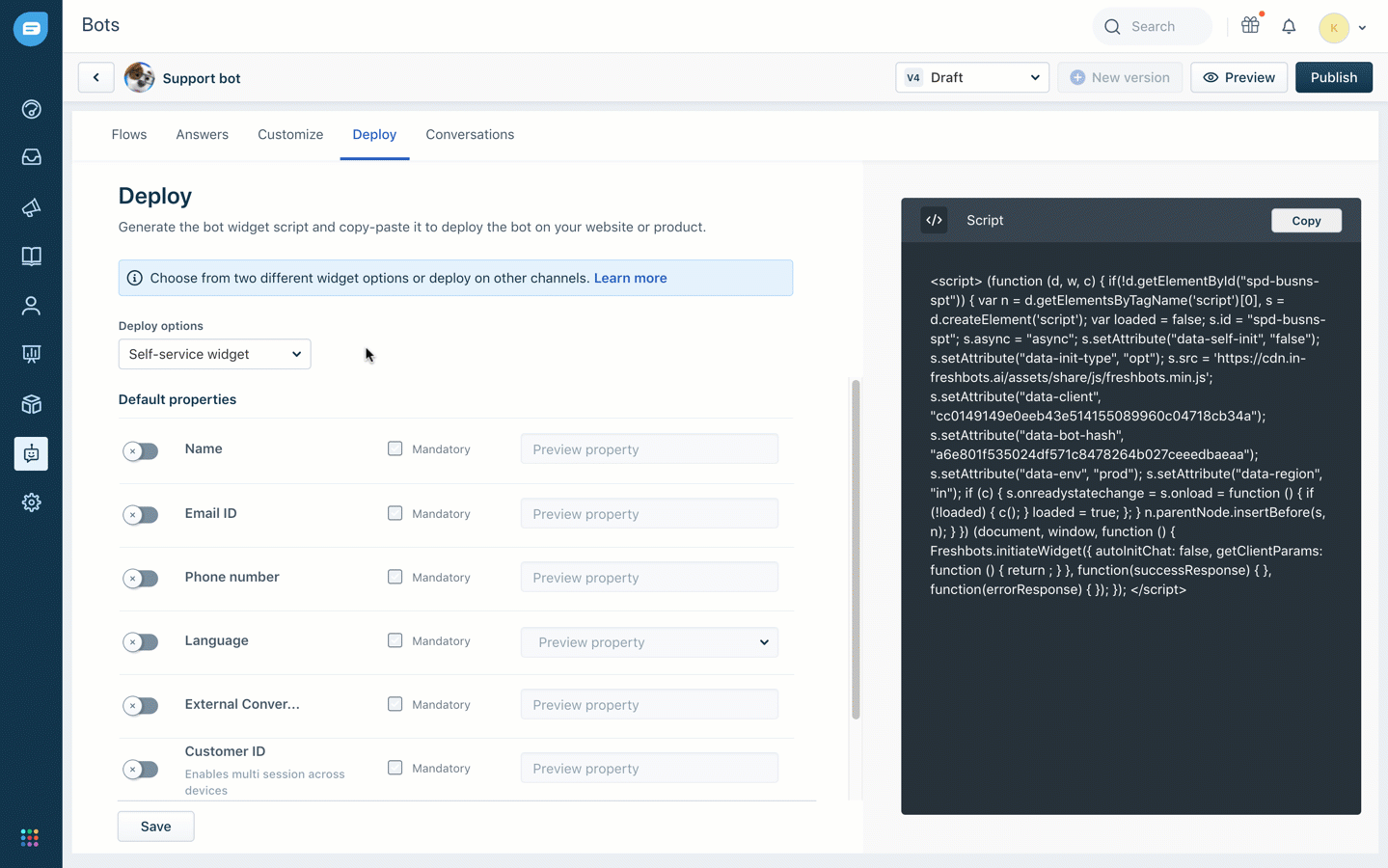Toggle the Name property switch

pyautogui.click(x=140, y=450)
